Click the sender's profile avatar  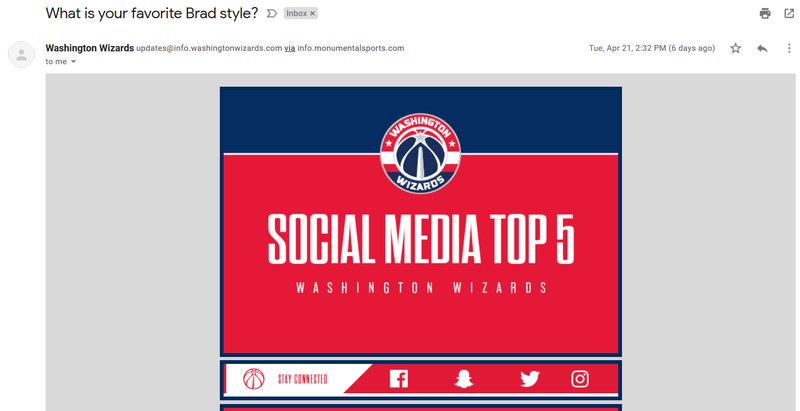coord(21,55)
